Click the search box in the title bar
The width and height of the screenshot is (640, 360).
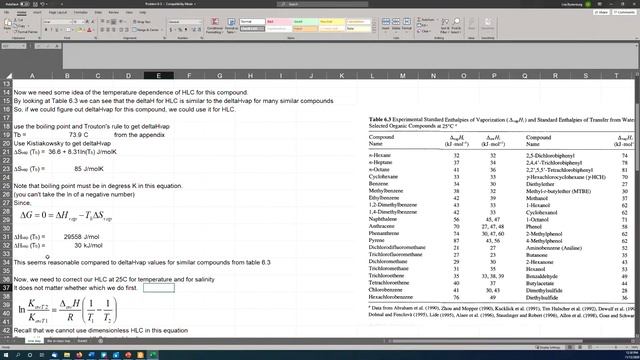click(x=322, y=4)
